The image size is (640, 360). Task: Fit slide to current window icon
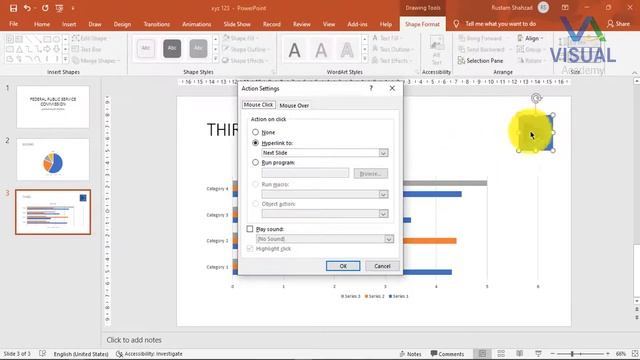click(635, 354)
